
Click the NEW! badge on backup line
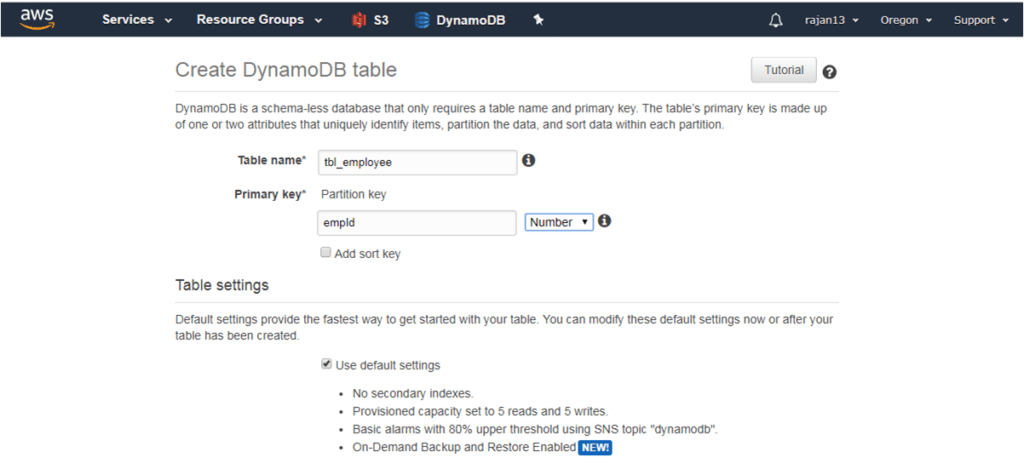(x=594, y=447)
